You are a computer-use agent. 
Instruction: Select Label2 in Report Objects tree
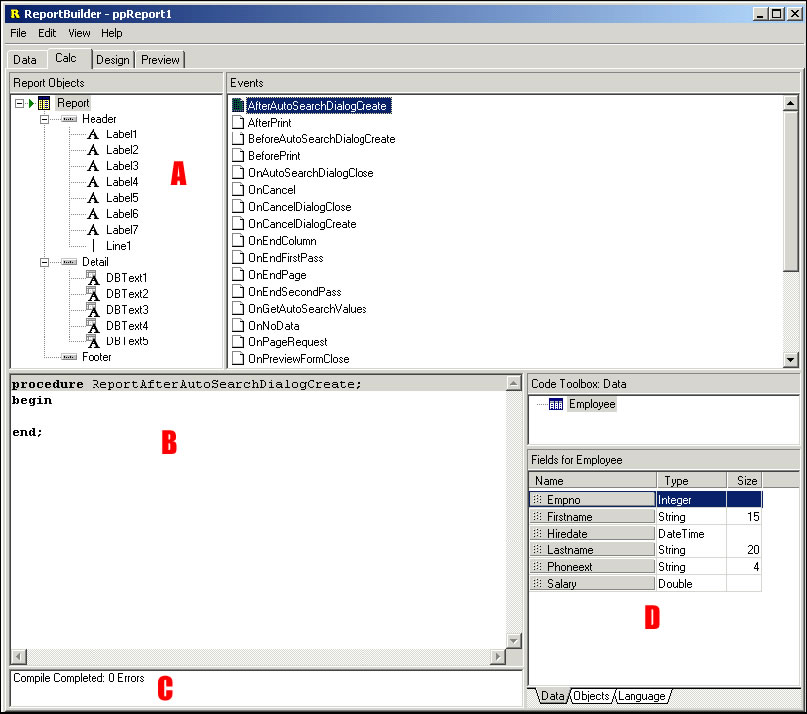pyautogui.click(x=122, y=150)
